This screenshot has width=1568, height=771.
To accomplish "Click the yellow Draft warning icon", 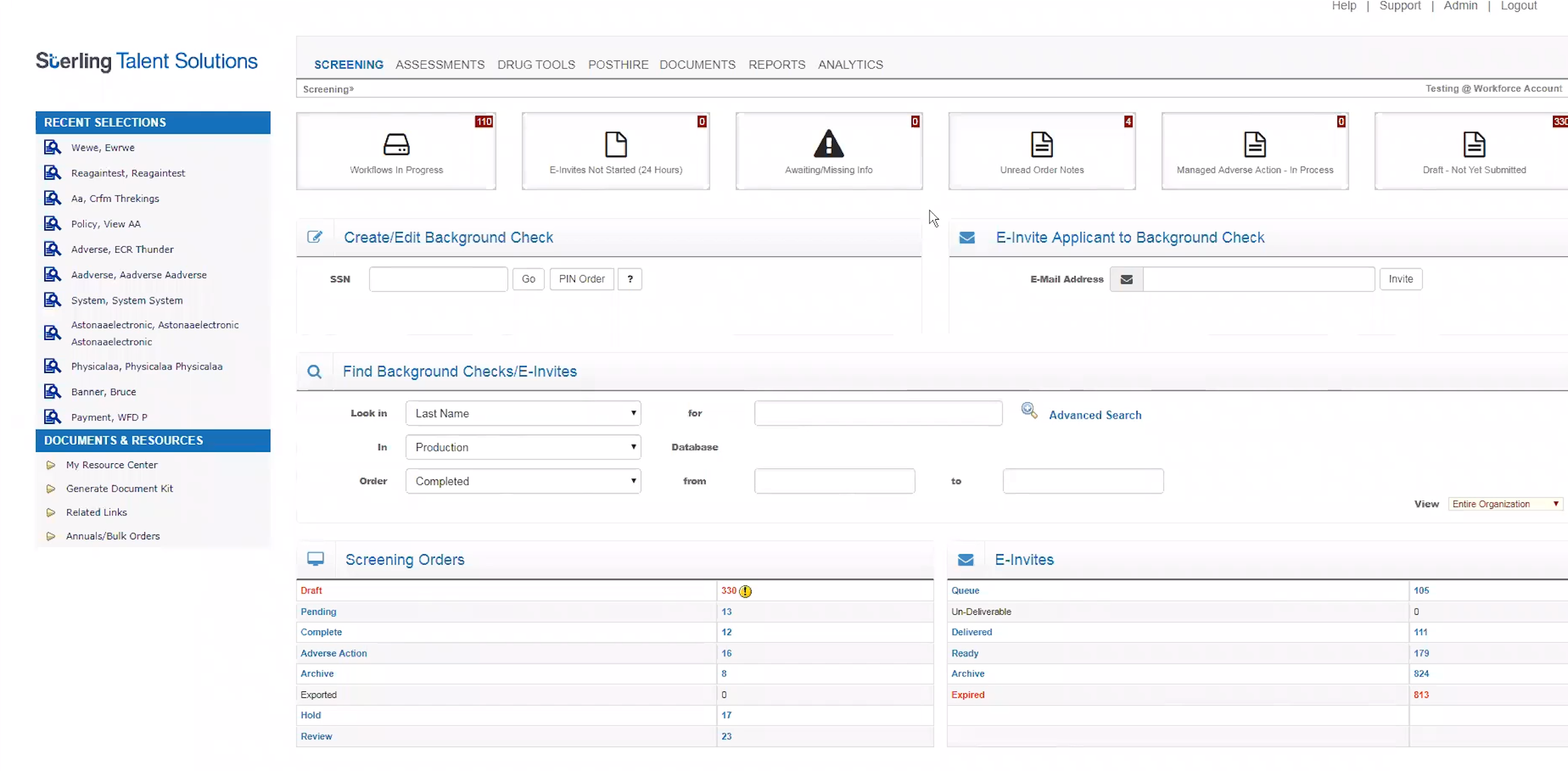I will click(x=746, y=591).
